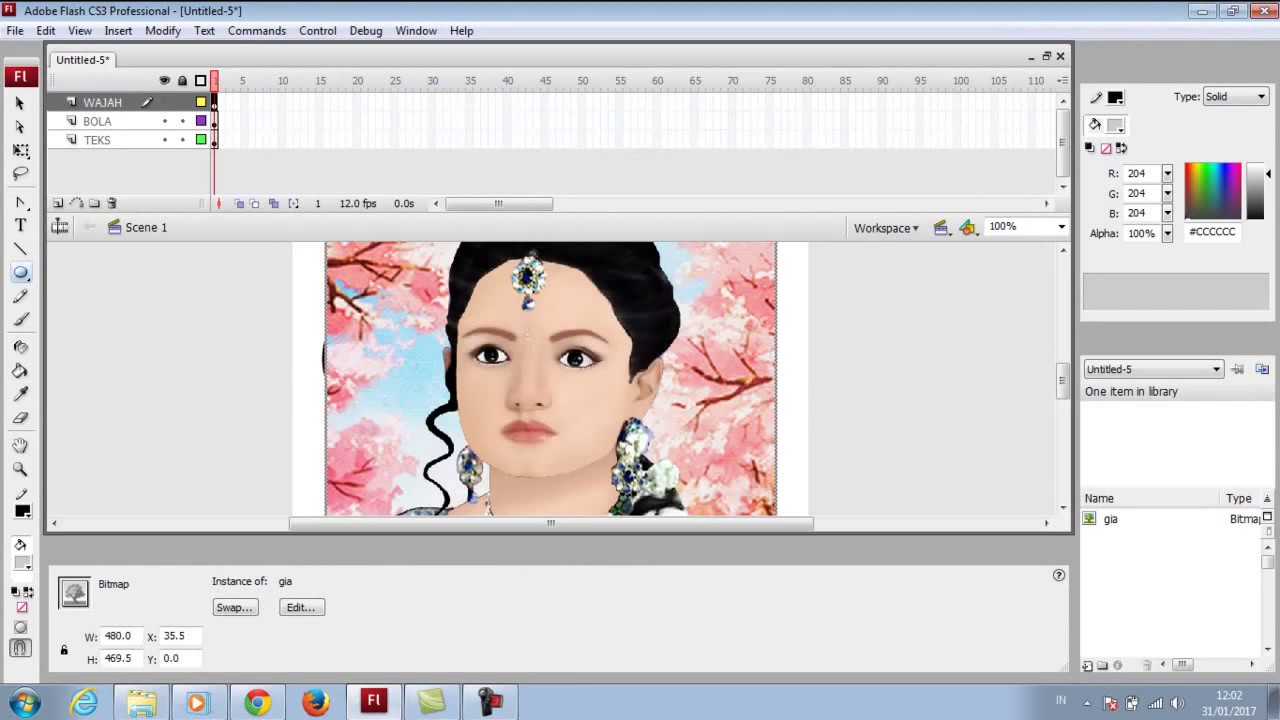
Task: Click the Insert Layer Folder icon
Action: [x=94, y=203]
